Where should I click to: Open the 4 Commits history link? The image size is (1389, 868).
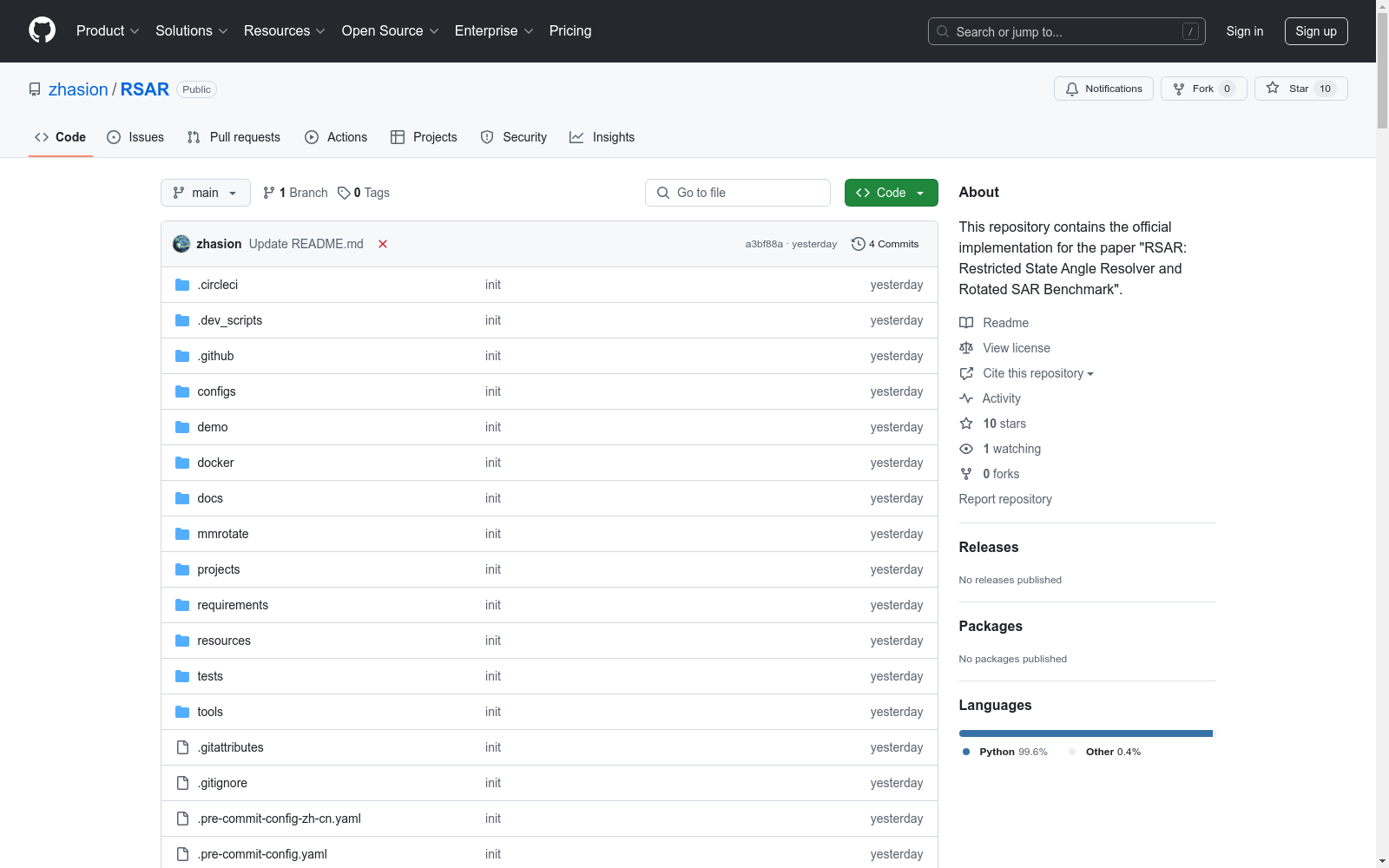(885, 244)
